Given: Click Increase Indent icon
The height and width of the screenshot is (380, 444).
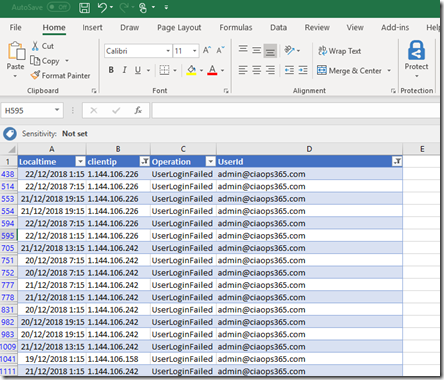Looking at the screenshot, I should pyautogui.click(x=303, y=70).
